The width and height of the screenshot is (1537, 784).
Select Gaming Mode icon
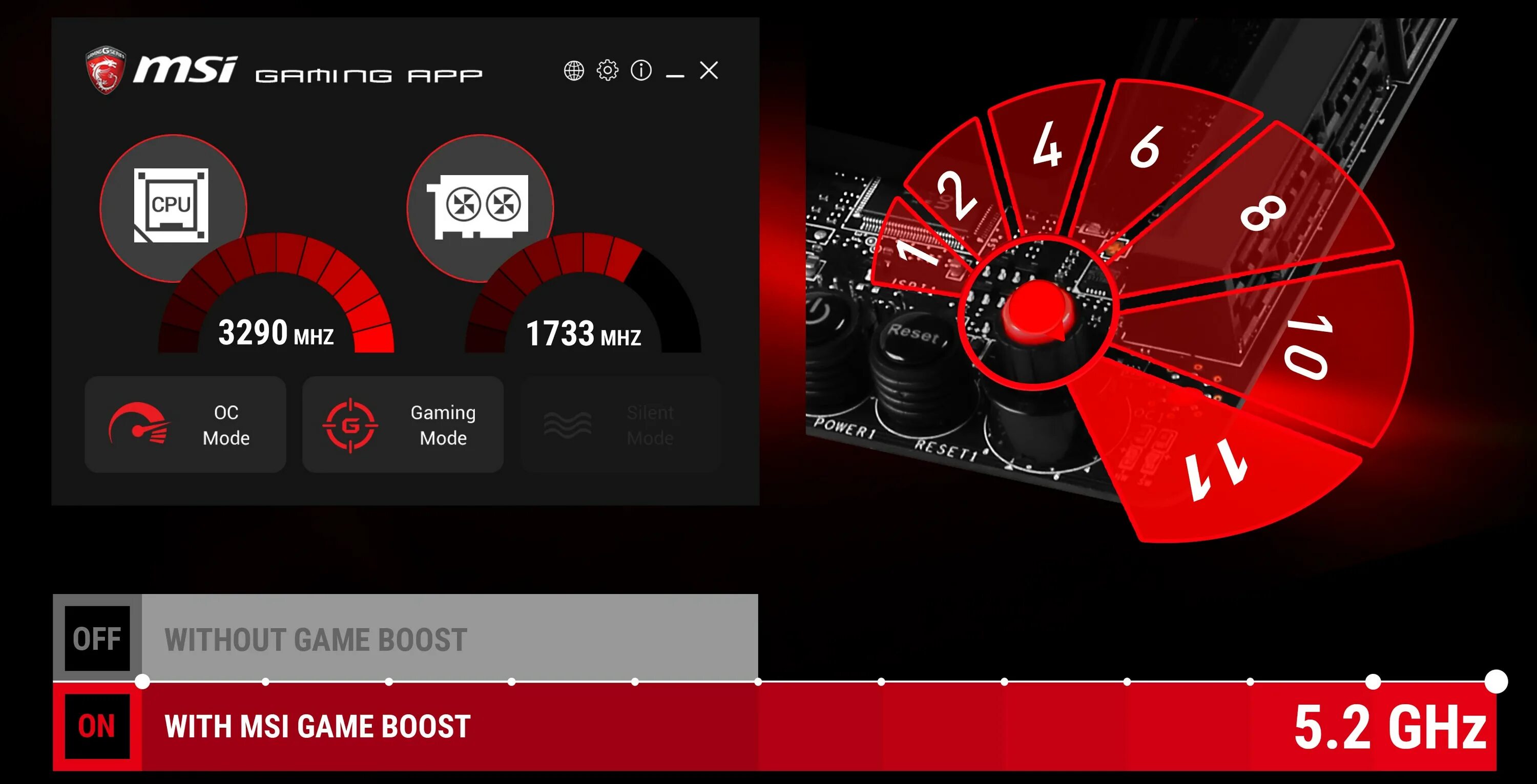tap(351, 423)
